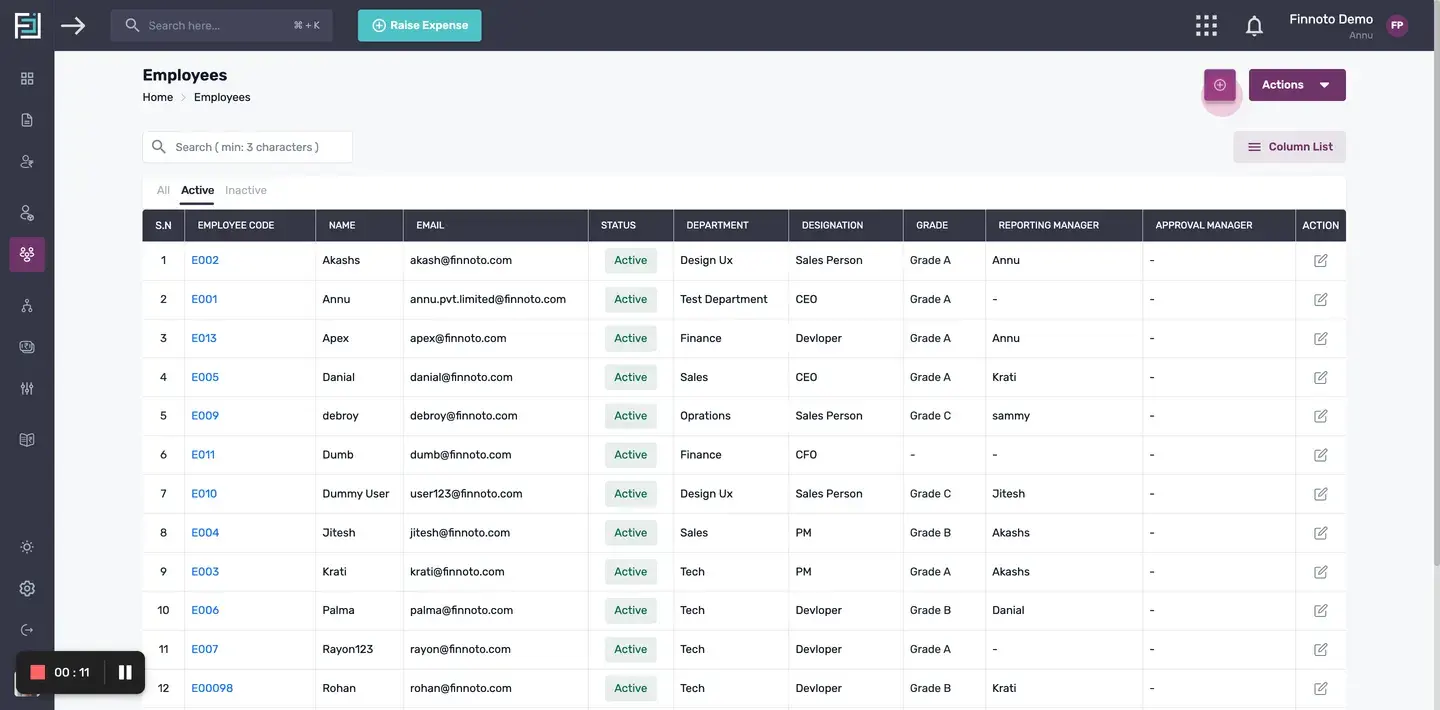The height and width of the screenshot is (710, 1440).
Task: Open the user-settings sidebar icon
Action: coord(27,161)
